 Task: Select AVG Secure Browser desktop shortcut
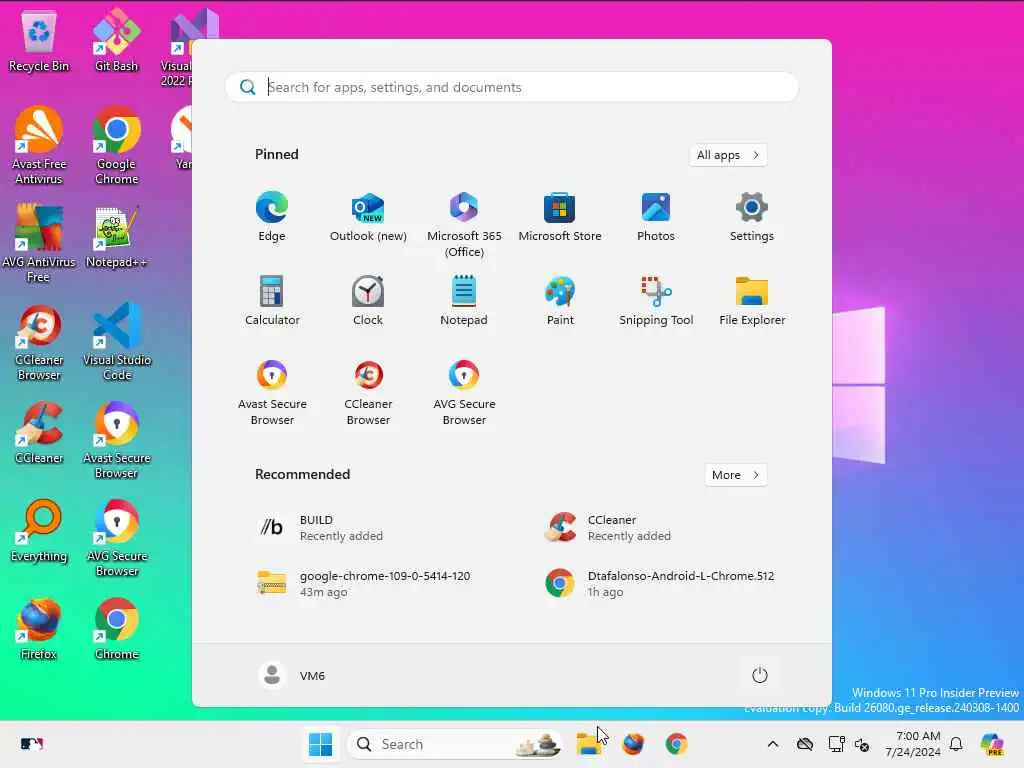click(x=116, y=538)
